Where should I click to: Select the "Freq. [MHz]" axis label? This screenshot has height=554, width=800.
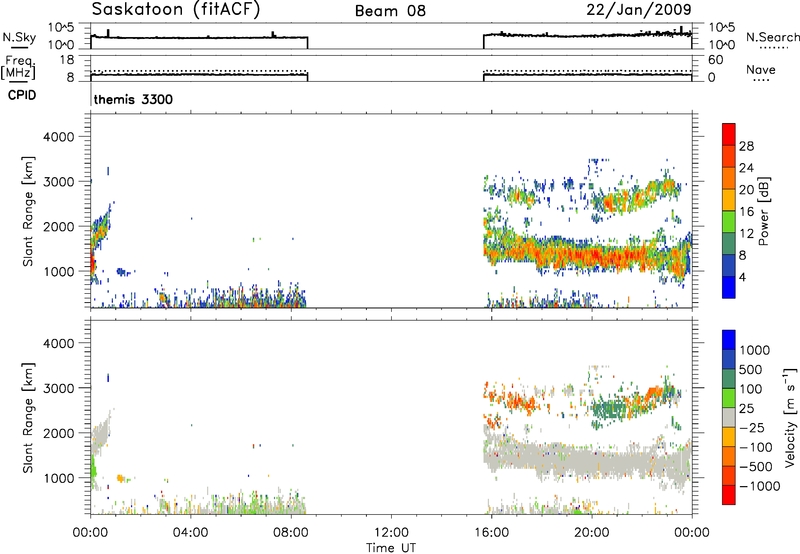click(19, 67)
